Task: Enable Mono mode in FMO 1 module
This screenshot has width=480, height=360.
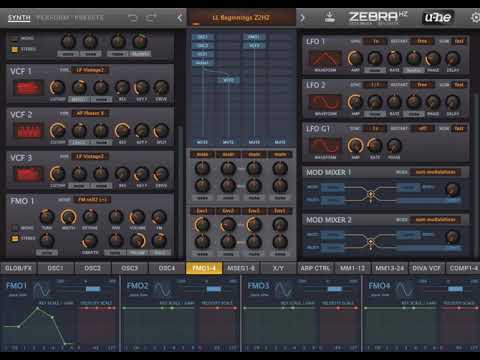Action: [x=15, y=228]
